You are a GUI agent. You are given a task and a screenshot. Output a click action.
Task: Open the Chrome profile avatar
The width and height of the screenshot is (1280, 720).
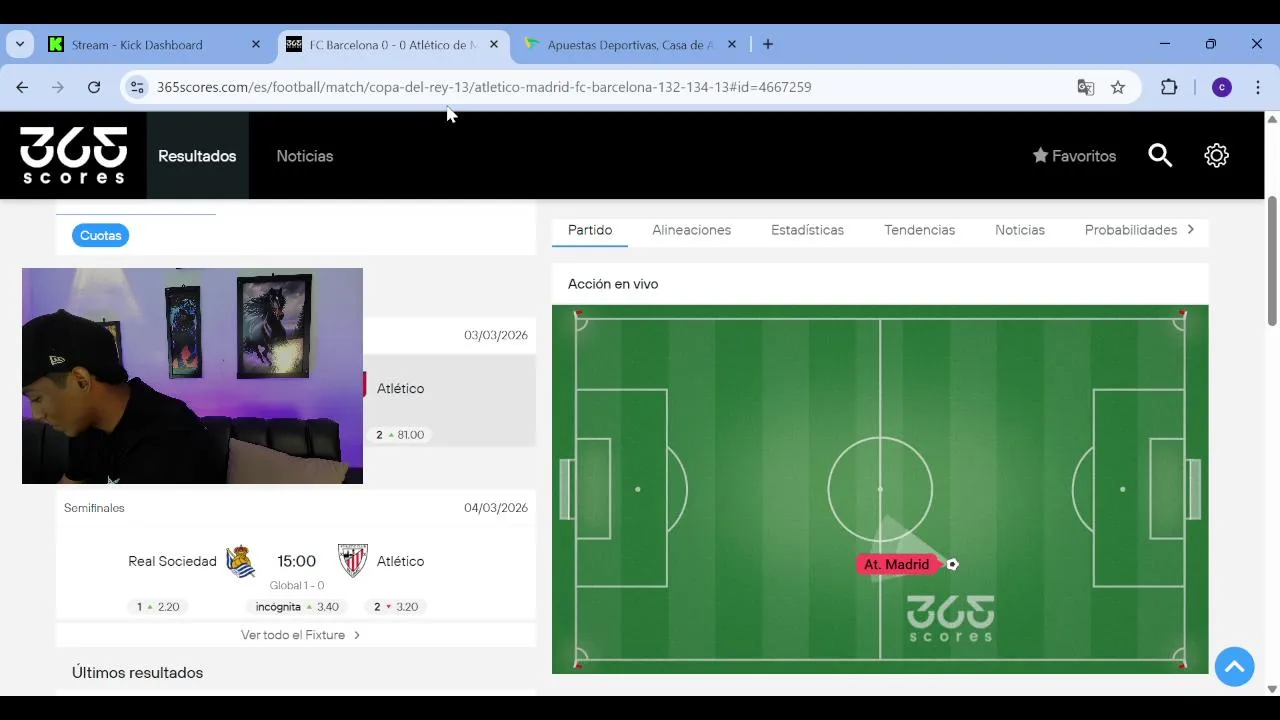(x=1222, y=87)
